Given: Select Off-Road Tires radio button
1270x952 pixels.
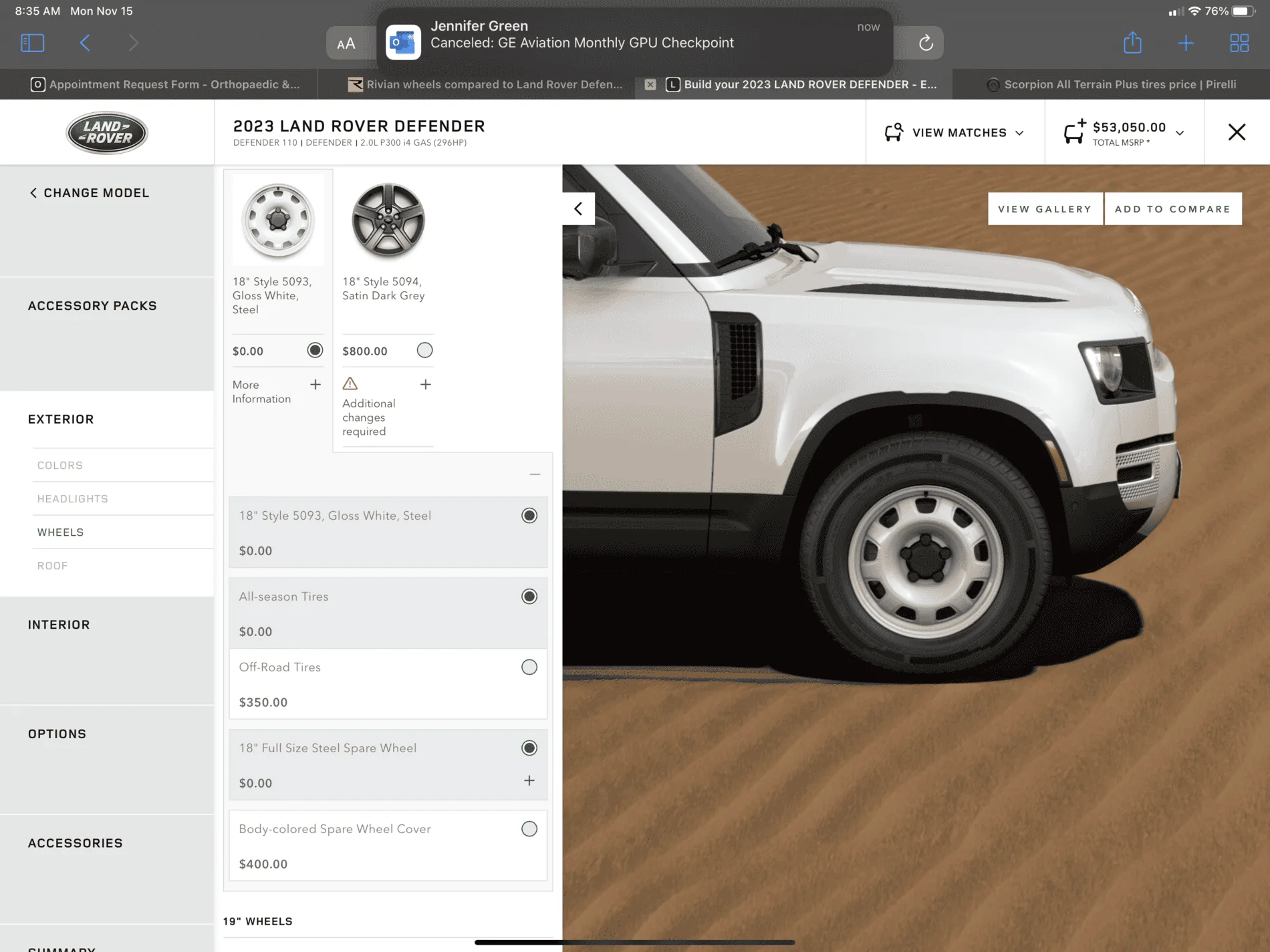Looking at the screenshot, I should 529,667.
